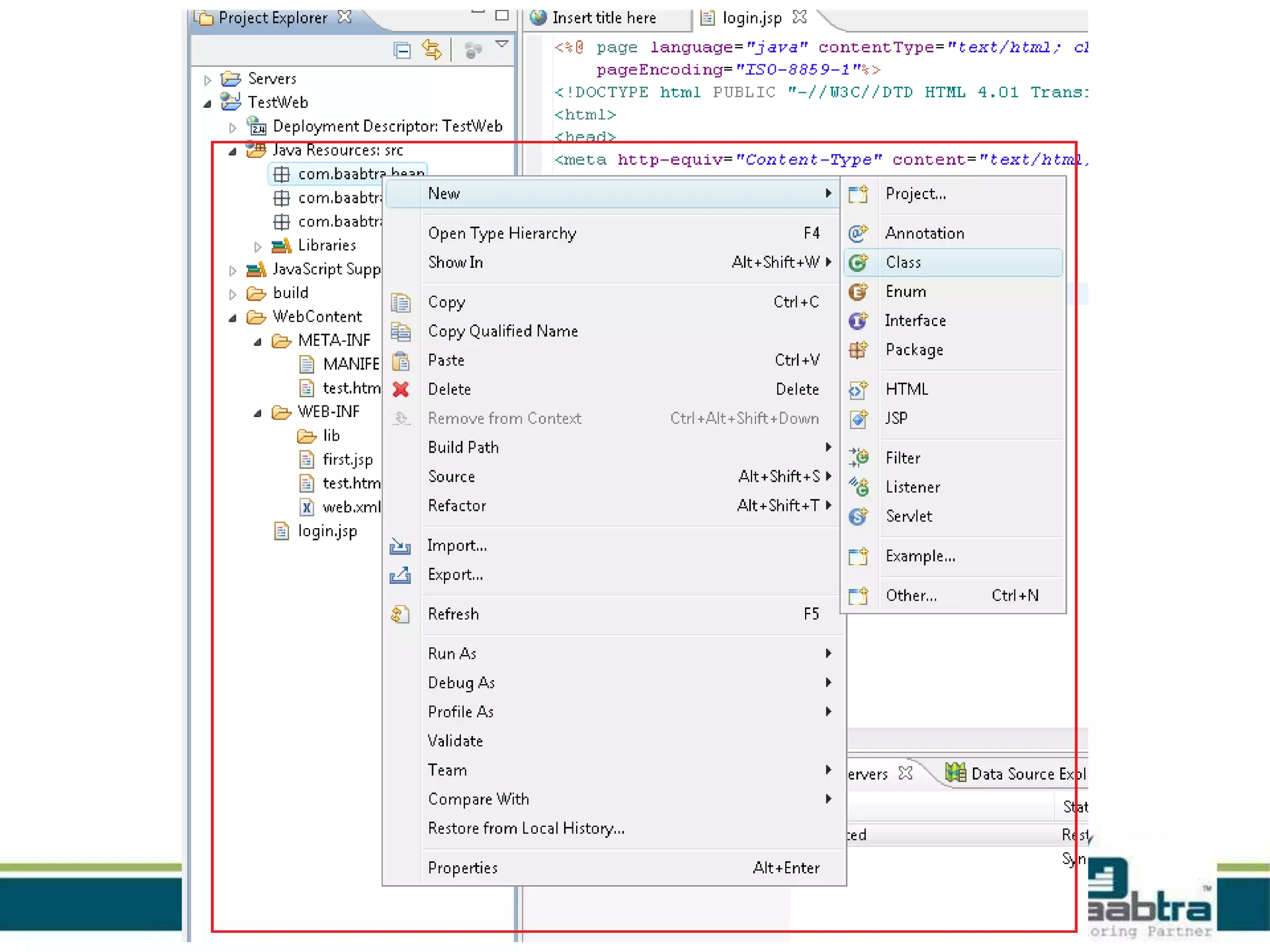Select Other... in the New submenu
Screen dimensions: 1270x952
tap(911, 596)
